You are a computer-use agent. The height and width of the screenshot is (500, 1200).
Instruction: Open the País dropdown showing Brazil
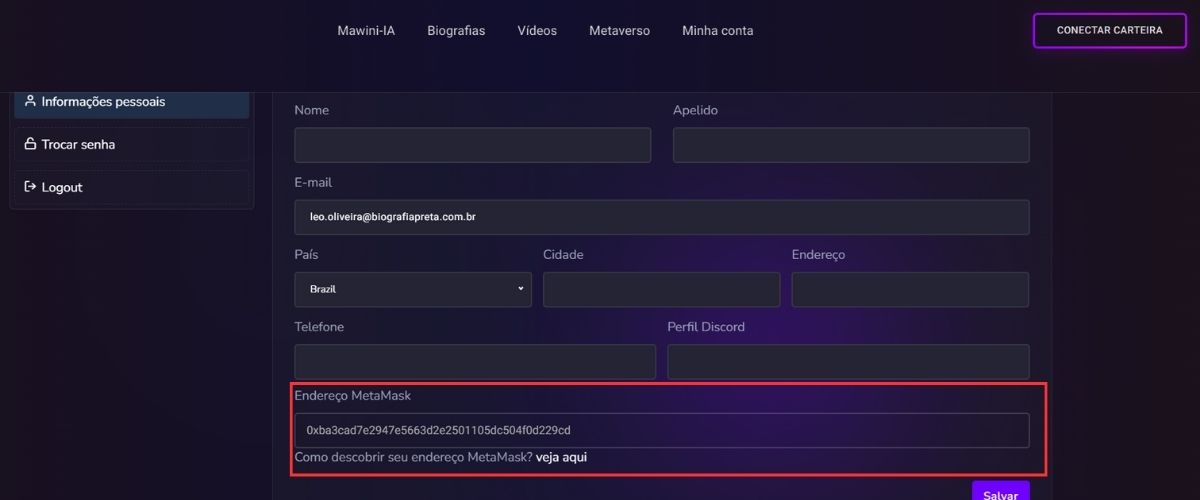click(413, 289)
